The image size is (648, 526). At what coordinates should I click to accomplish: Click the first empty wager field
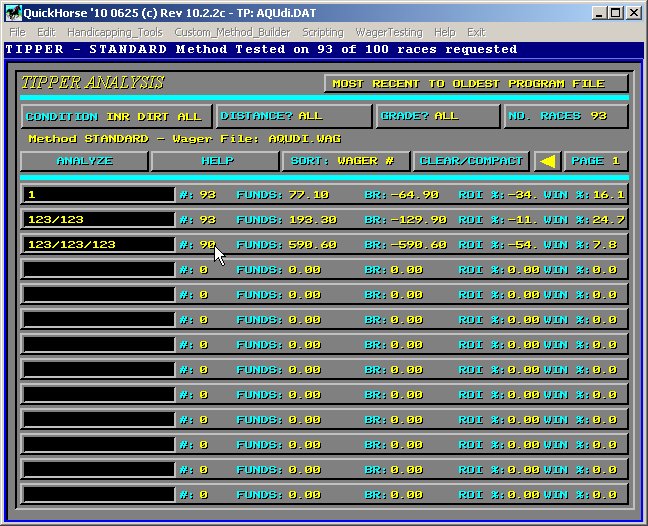pyautogui.click(x=98, y=270)
